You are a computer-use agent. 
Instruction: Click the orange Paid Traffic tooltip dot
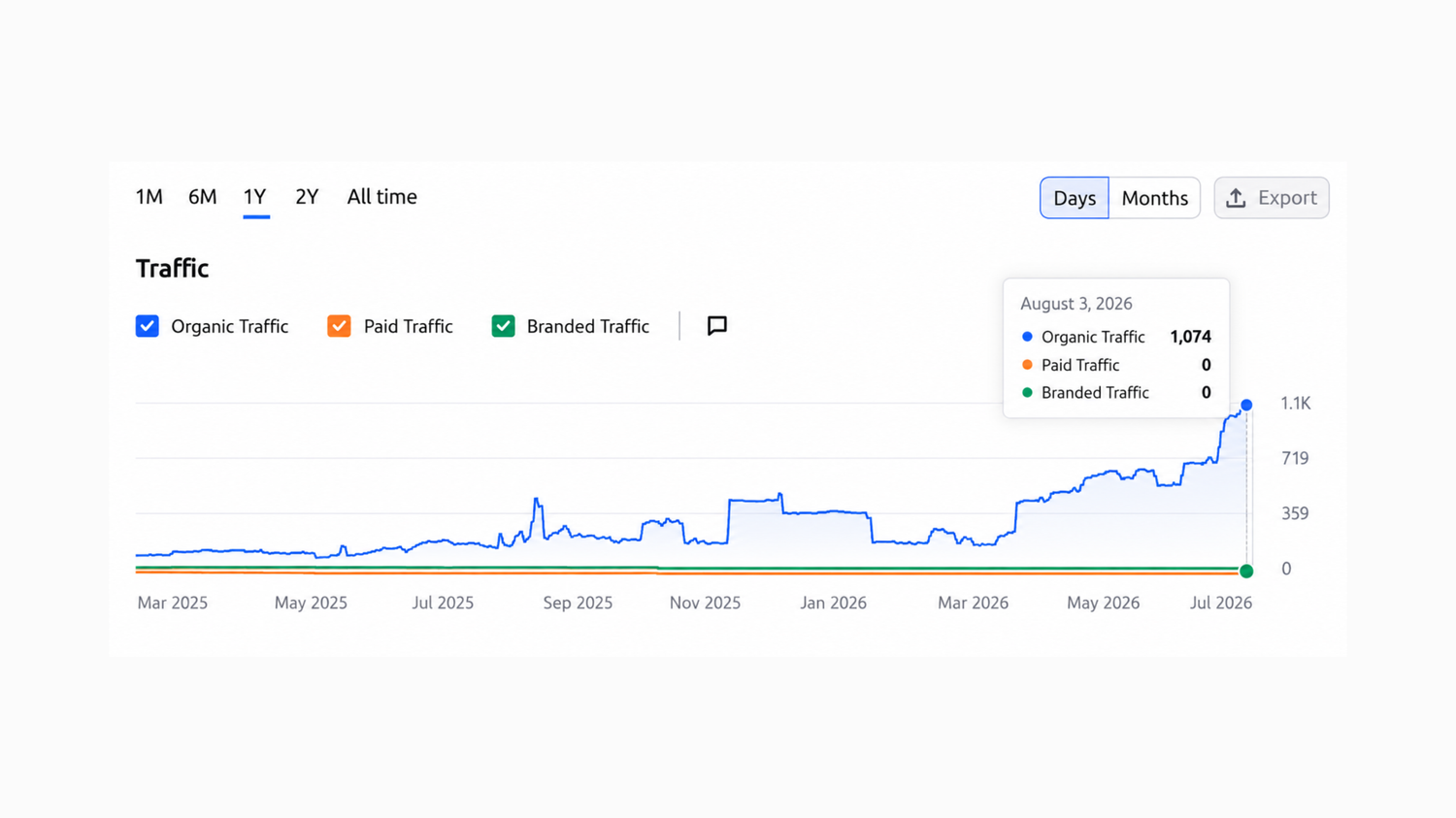[x=1027, y=365]
